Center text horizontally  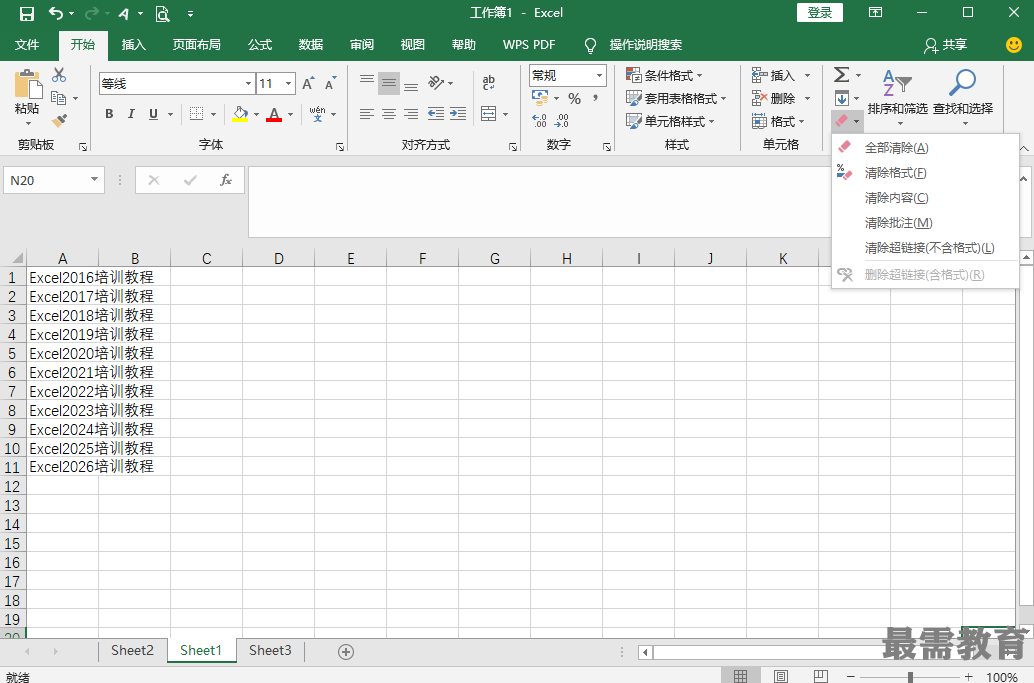click(x=389, y=114)
